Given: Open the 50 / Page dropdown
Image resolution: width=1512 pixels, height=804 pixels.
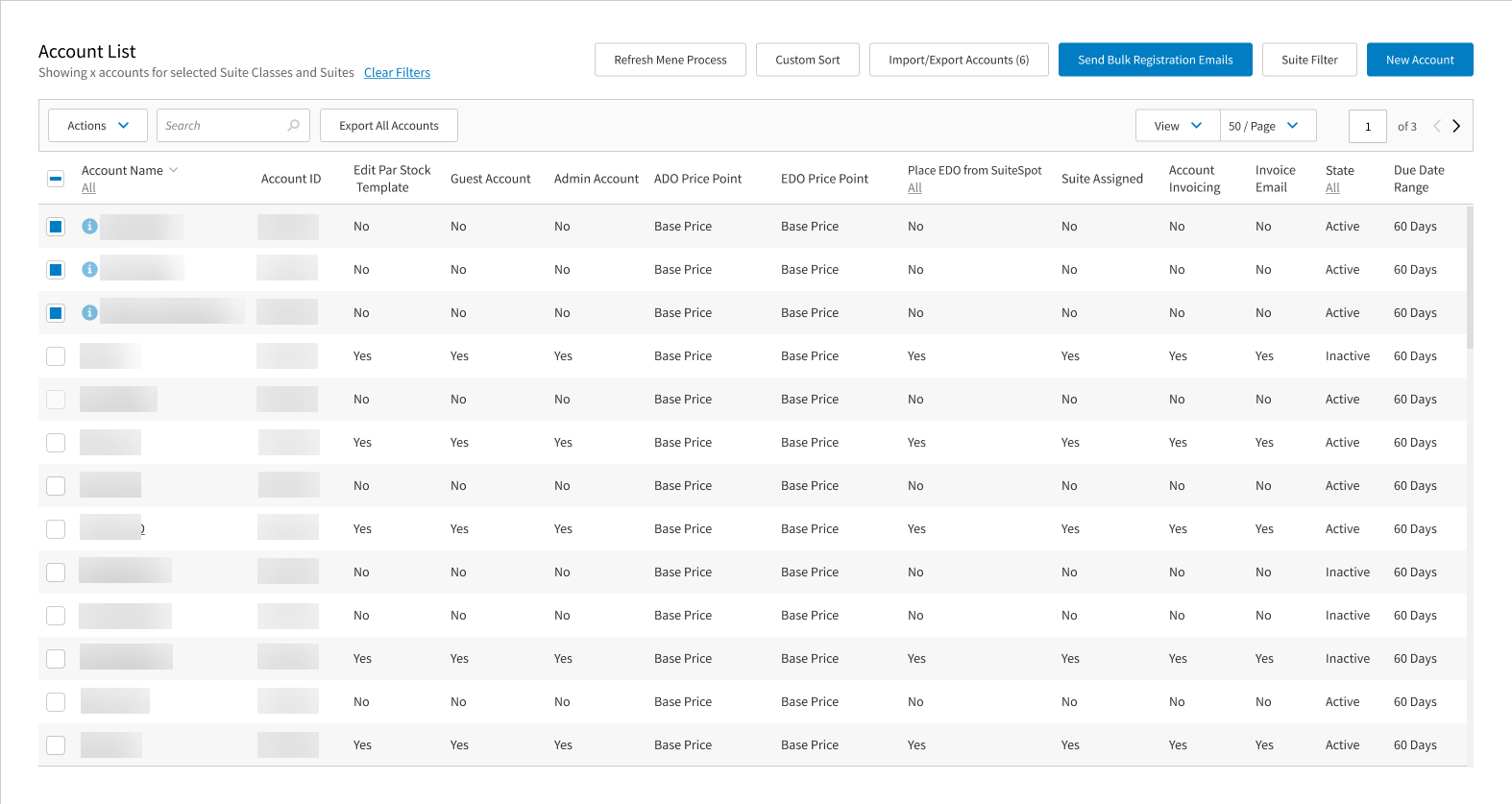Looking at the screenshot, I should [1268, 126].
